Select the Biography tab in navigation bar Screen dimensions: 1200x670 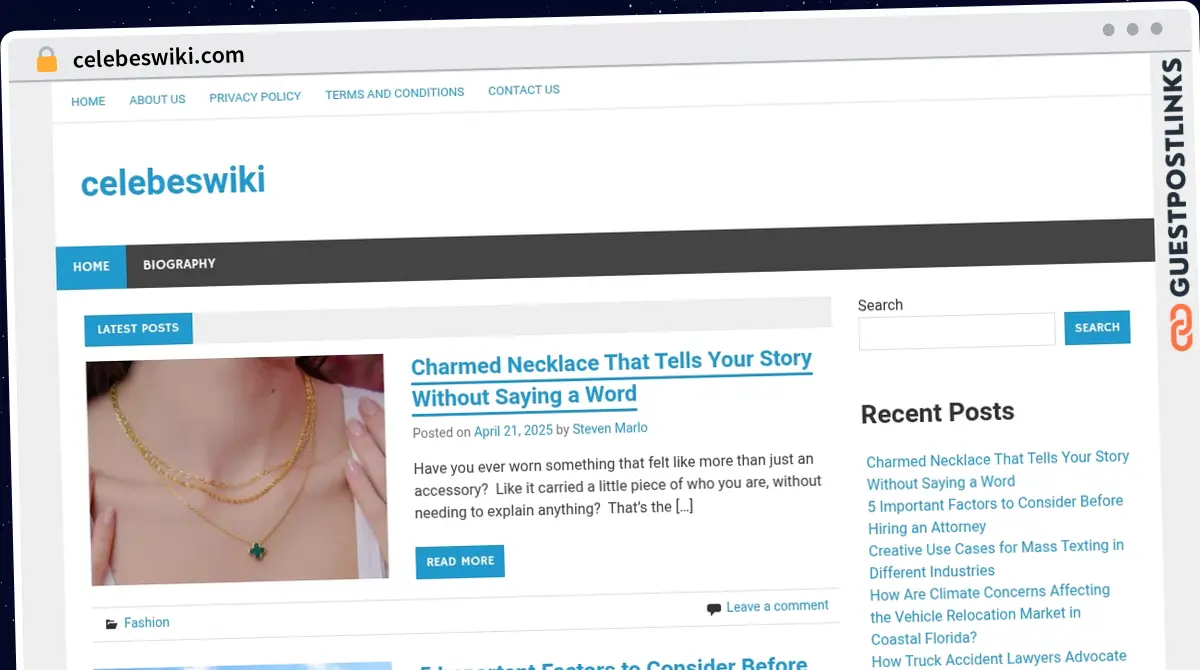(179, 265)
